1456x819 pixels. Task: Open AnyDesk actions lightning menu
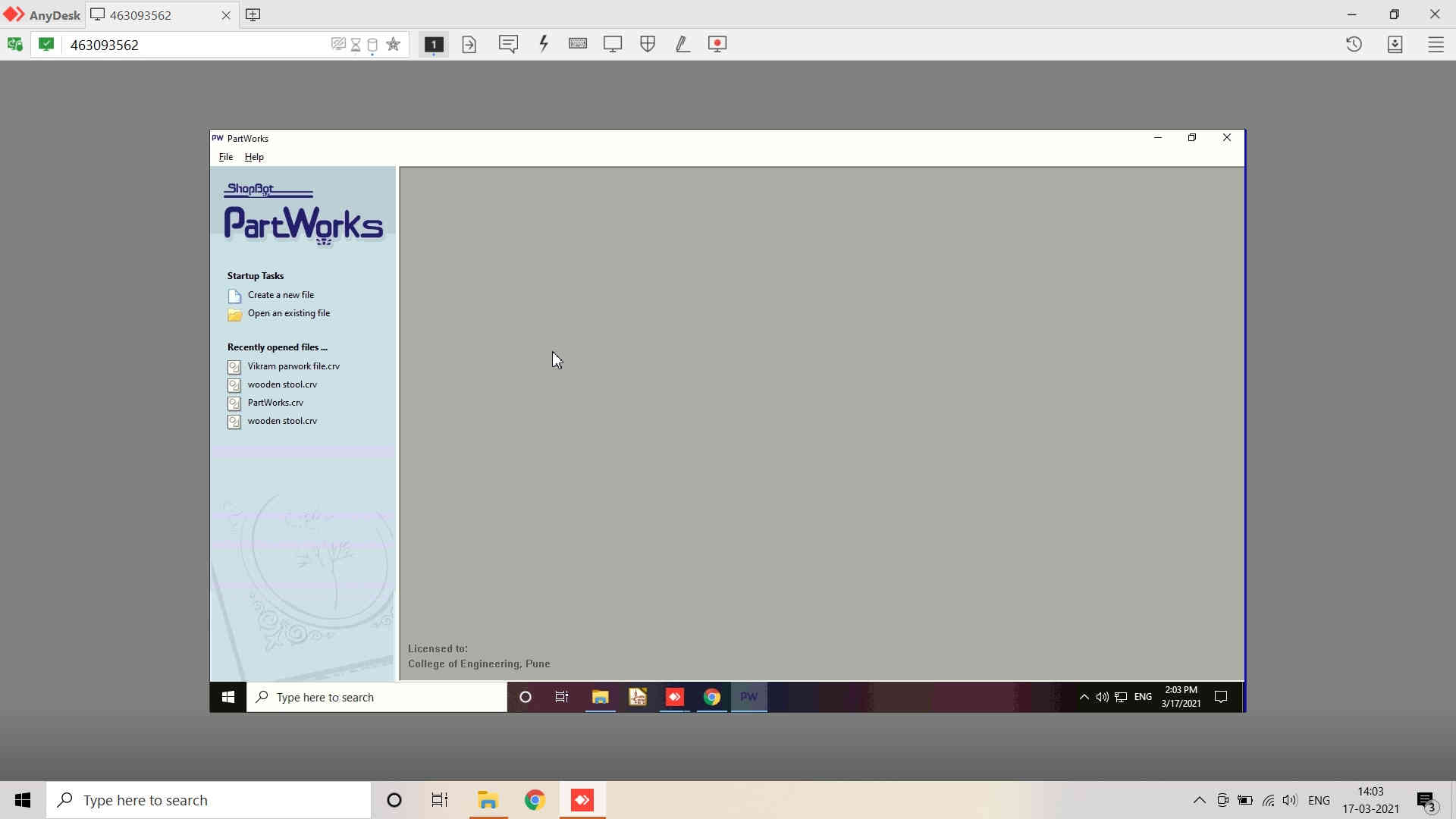[544, 43]
